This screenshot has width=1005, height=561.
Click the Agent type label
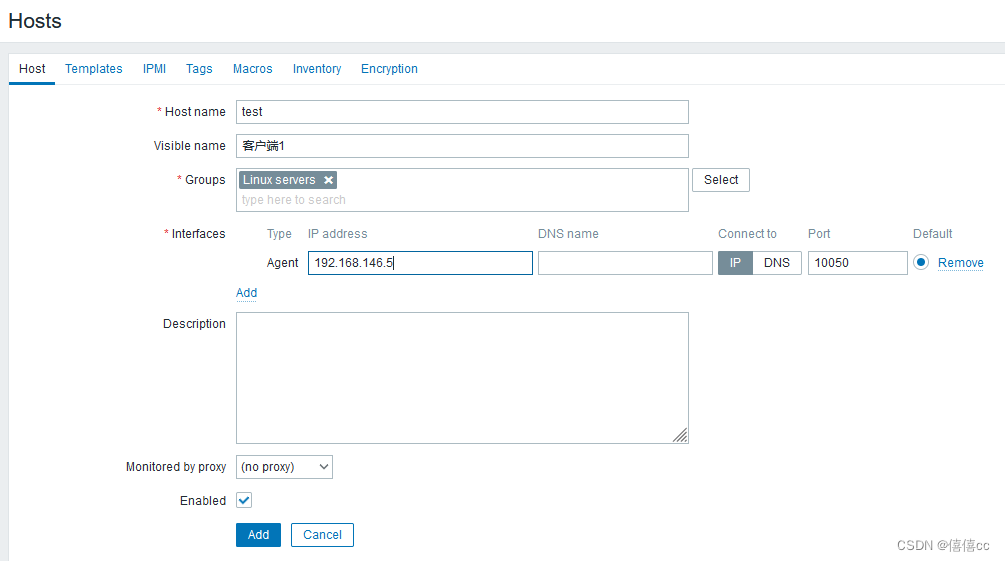pyautogui.click(x=282, y=263)
